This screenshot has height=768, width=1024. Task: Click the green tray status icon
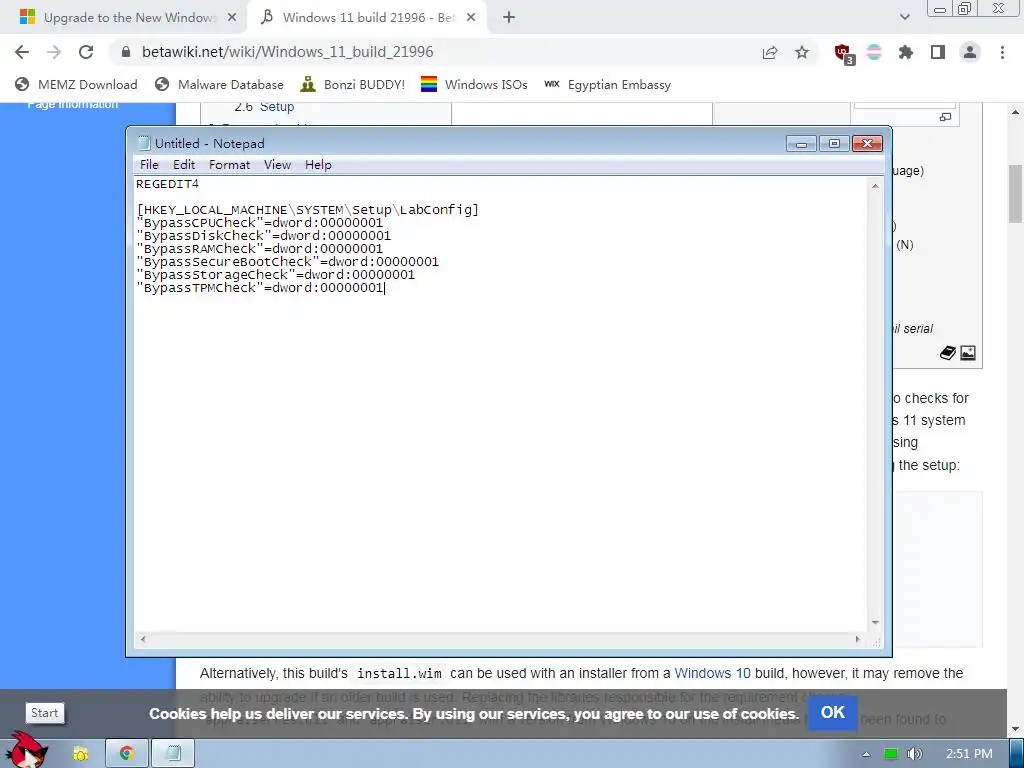tap(891, 754)
